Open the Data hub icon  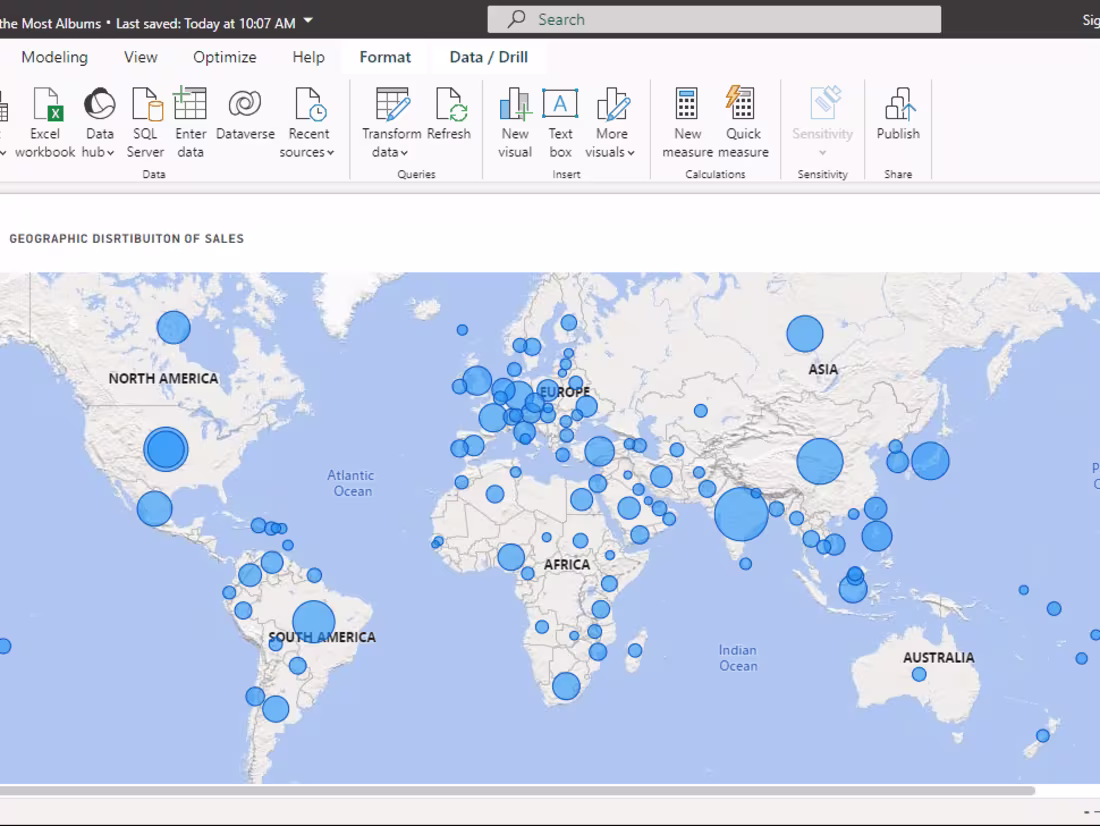click(100, 105)
